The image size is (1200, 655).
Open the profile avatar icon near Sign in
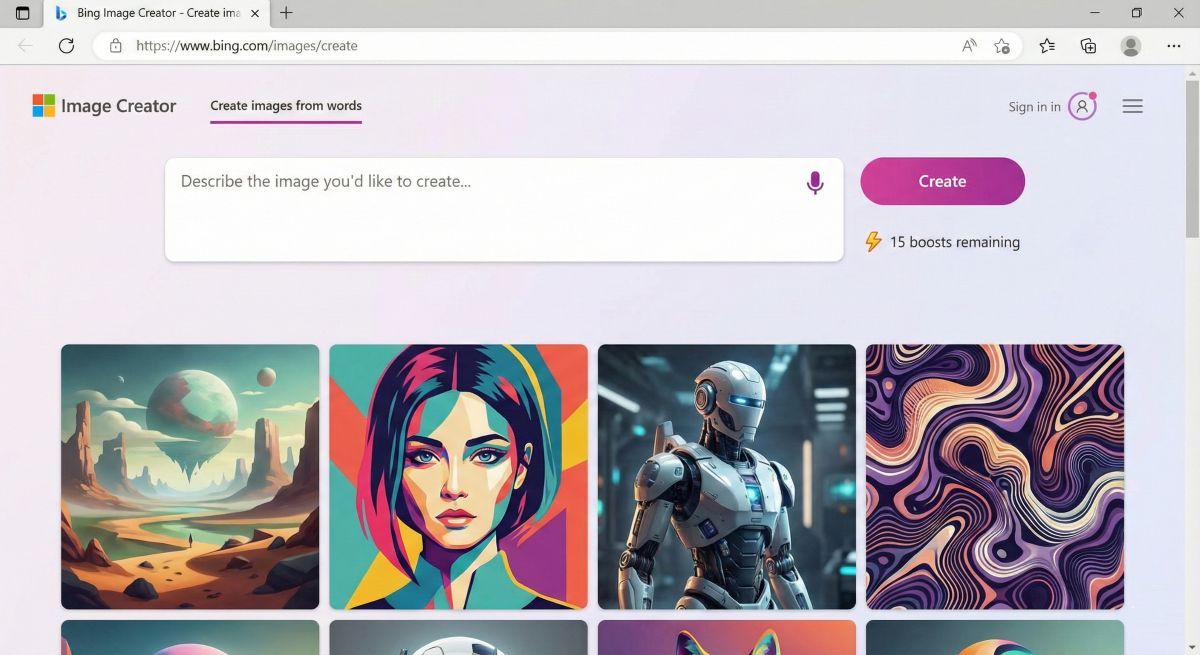(x=1082, y=105)
